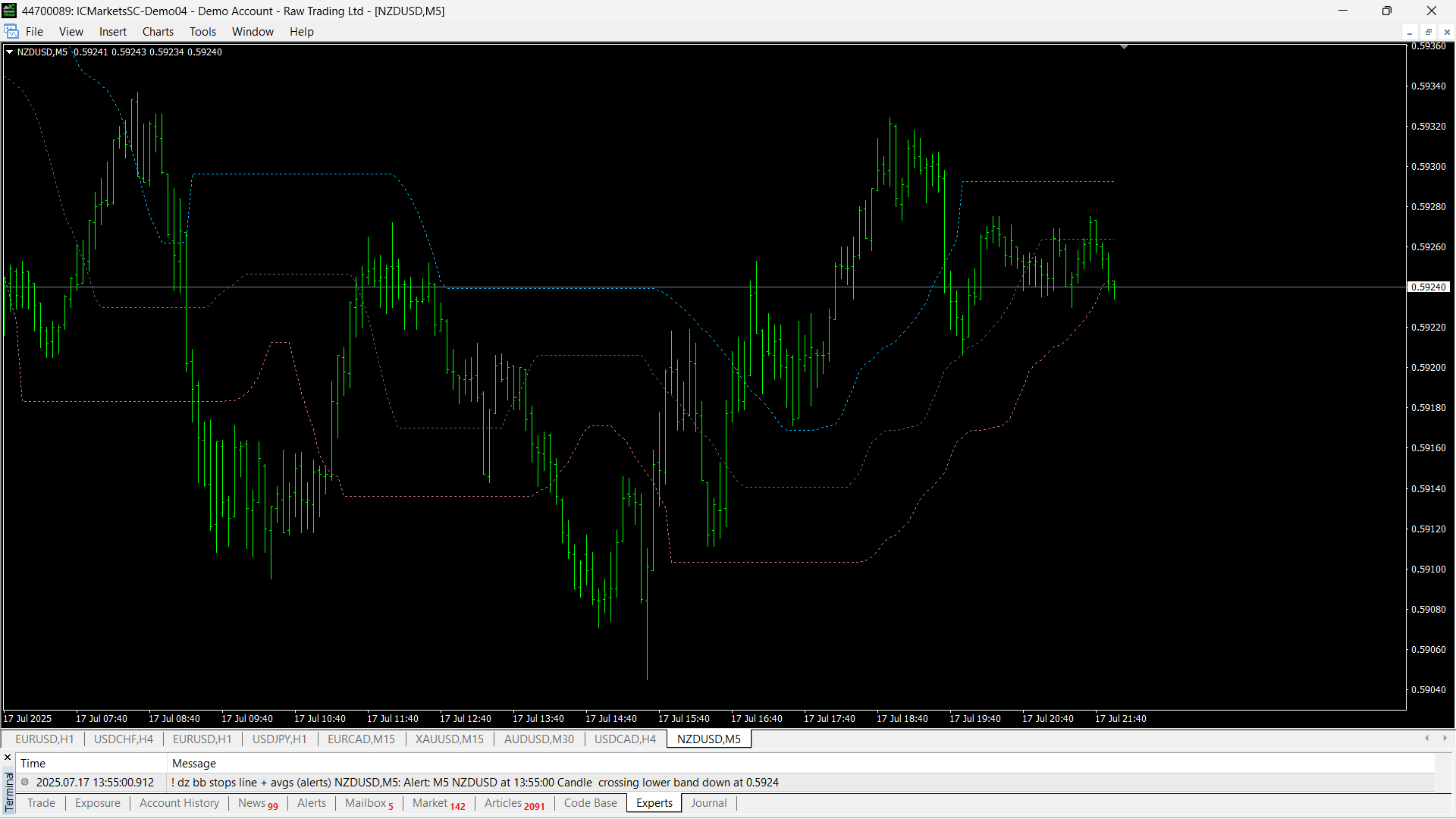Click the chart document icon beside File
This screenshot has width=1456, height=819.
(x=11, y=32)
